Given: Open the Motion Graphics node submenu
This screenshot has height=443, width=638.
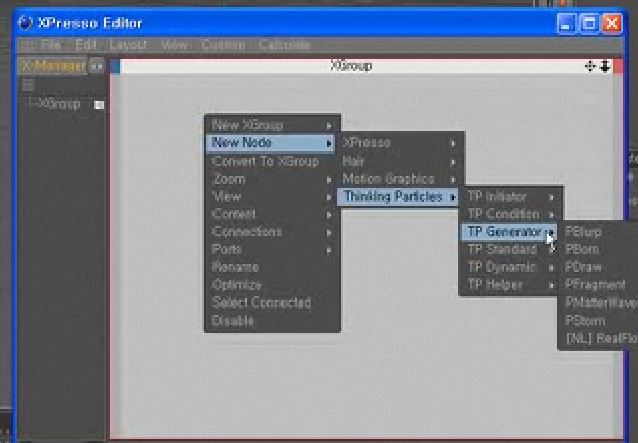Looking at the screenshot, I should [400, 179].
